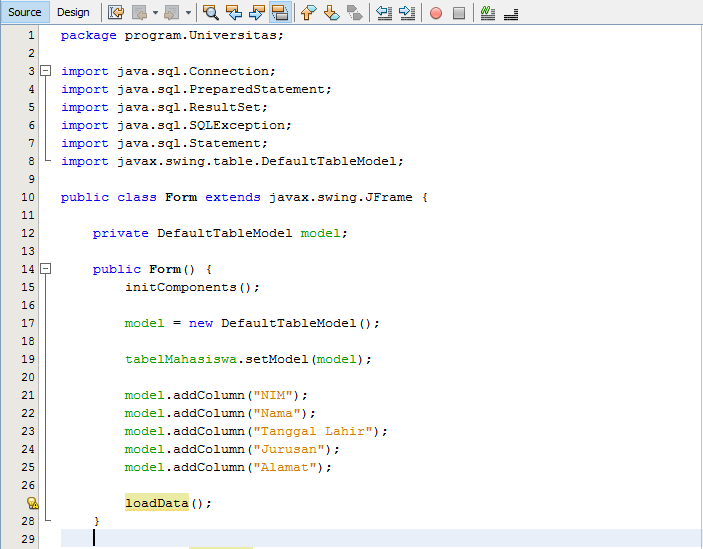Click addColumn method on line 21
The width and height of the screenshot is (703, 549).
click(x=208, y=395)
